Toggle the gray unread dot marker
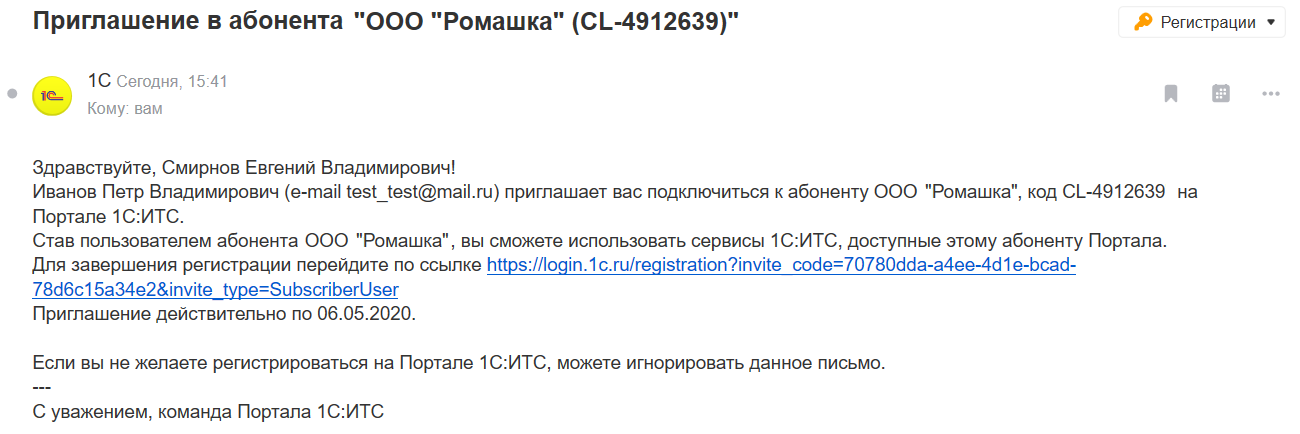Image resolution: width=1300 pixels, height=434 pixels. point(12,93)
